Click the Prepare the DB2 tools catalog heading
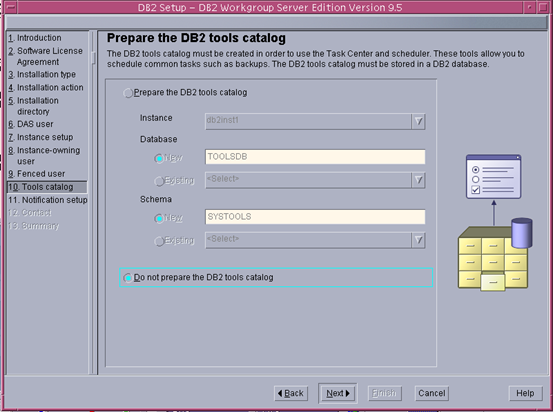Viewport: 553px width, 412px height. tap(196, 38)
